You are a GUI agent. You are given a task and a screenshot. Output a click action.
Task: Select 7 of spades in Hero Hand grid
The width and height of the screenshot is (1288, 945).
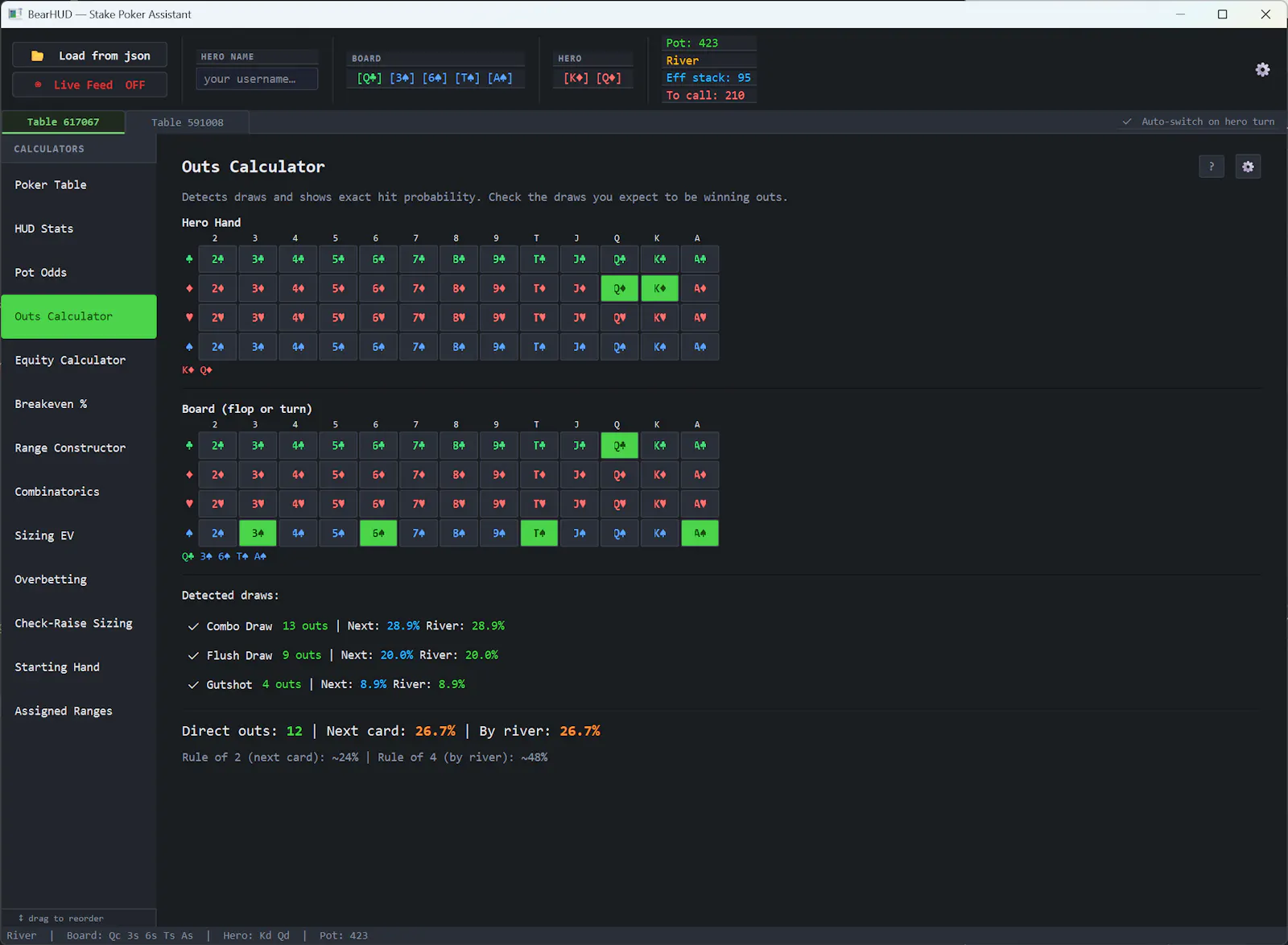(x=419, y=347)
